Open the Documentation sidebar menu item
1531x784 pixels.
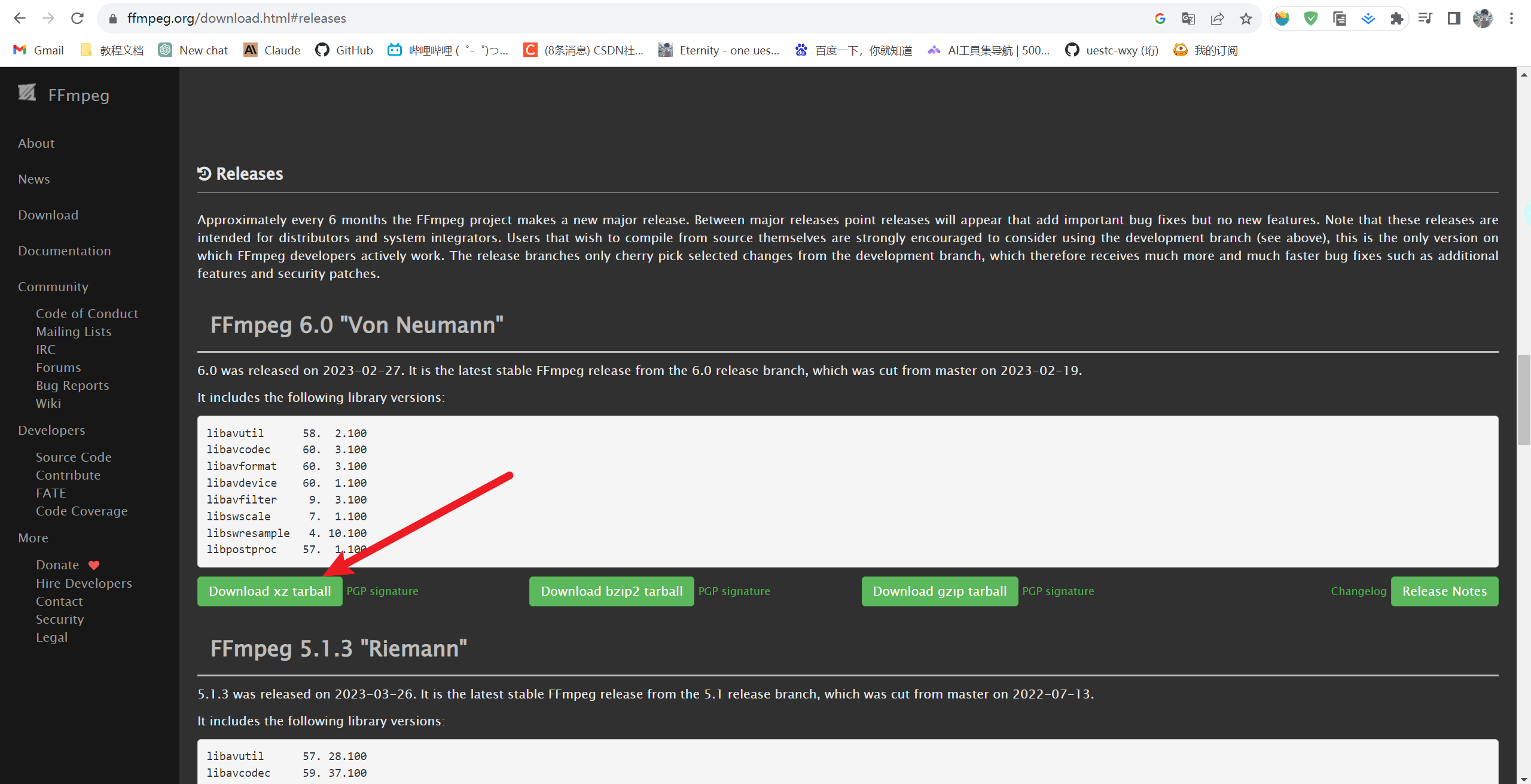click(64, 251)
